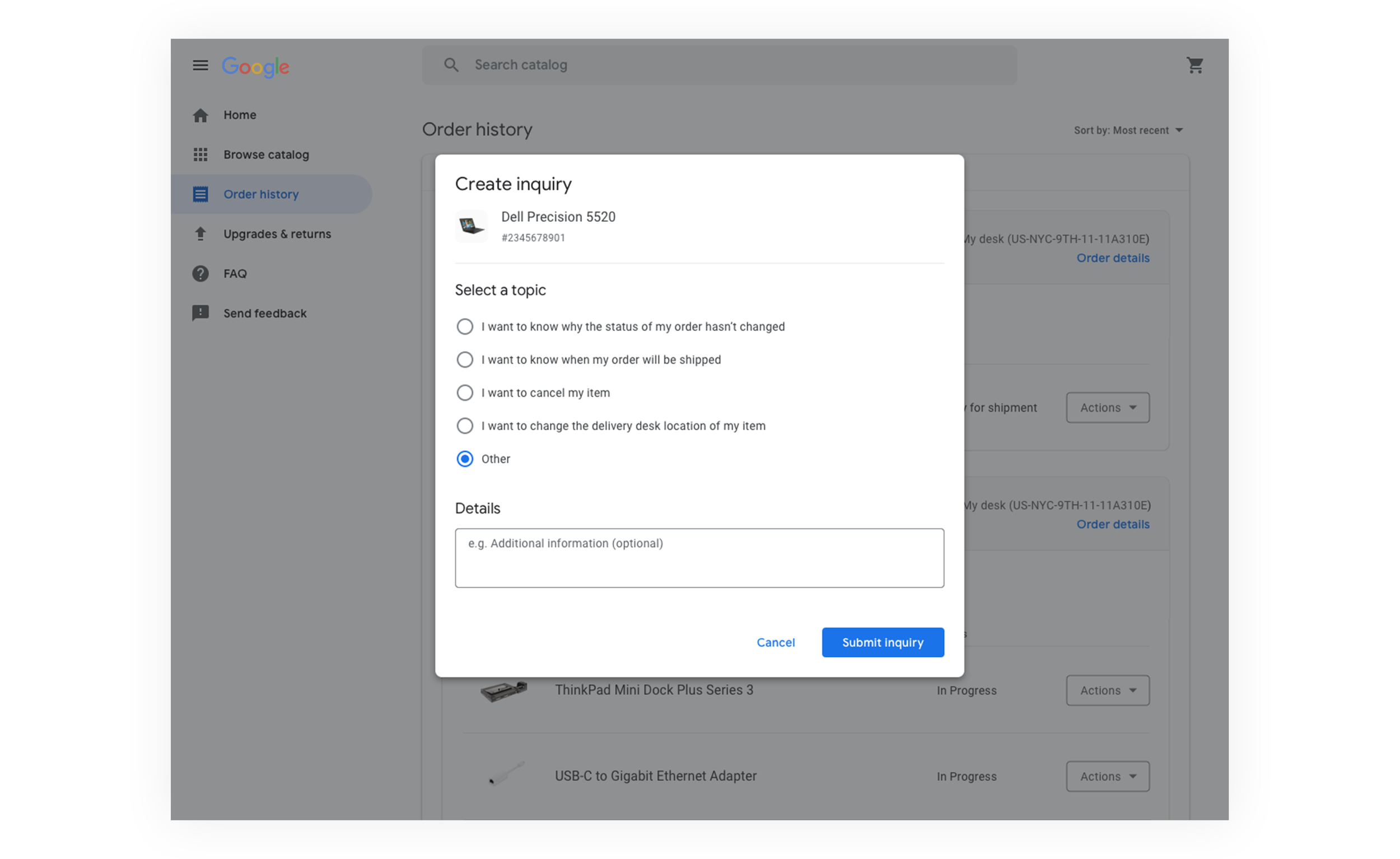Screen dimensions: 1400x859
Task: Click the Upgrades & returns arrow icon
Action: (200, 234)
